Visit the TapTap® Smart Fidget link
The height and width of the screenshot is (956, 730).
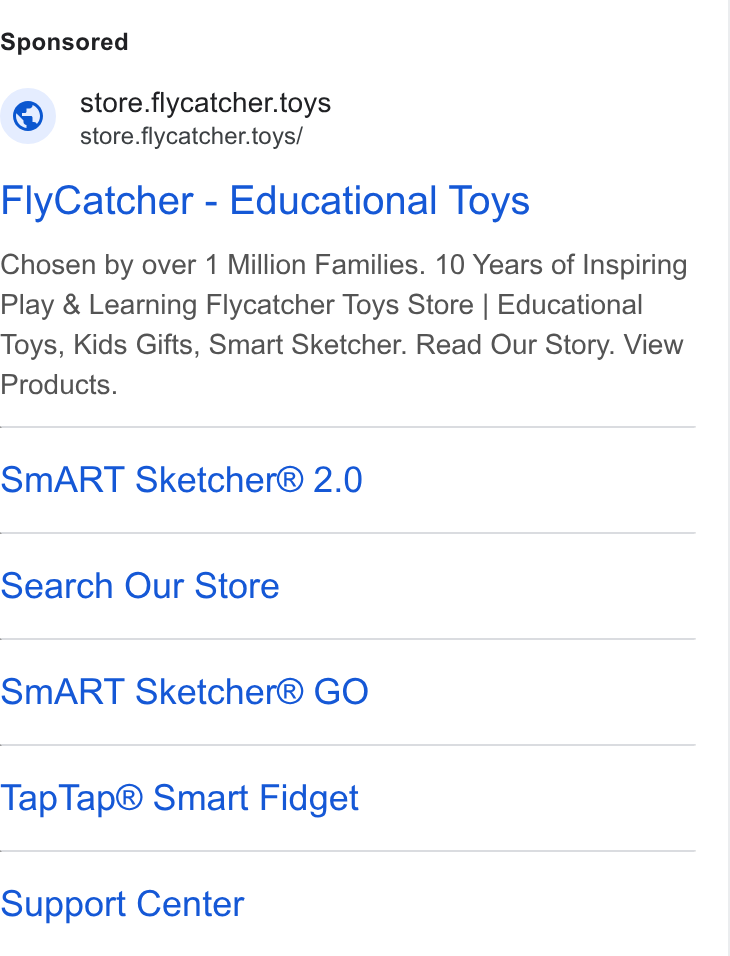click(x=179, y=798)
